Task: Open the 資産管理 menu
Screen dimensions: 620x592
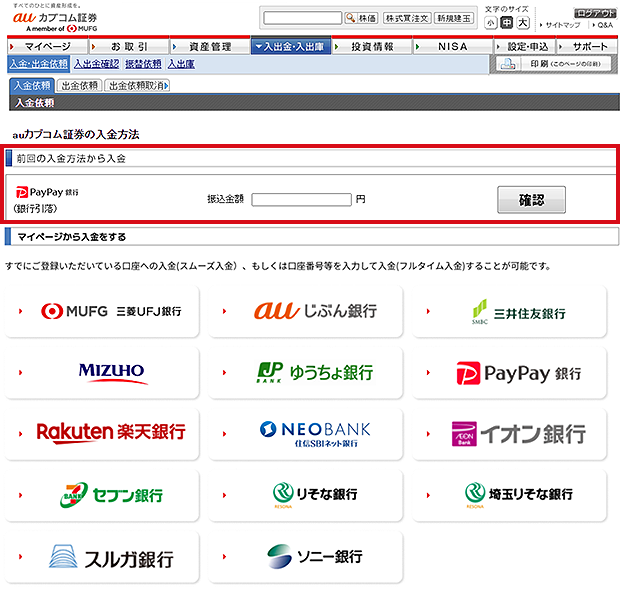Action: 210,46
